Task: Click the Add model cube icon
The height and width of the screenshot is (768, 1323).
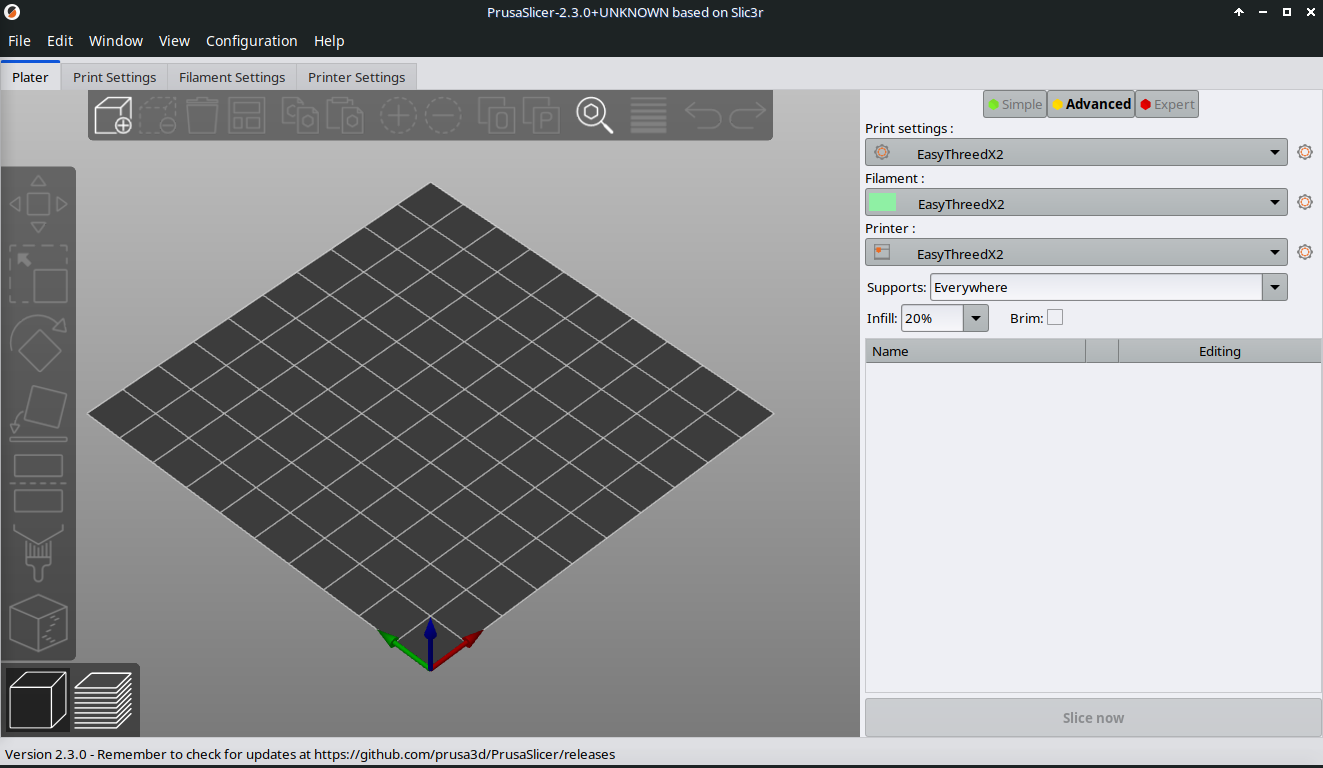Action: point(113,115)
